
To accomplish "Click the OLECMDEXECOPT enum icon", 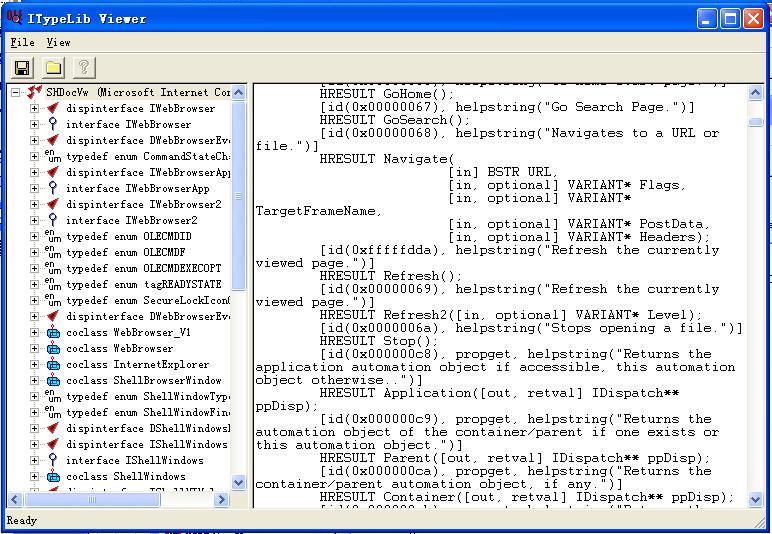I will point(53,268).
